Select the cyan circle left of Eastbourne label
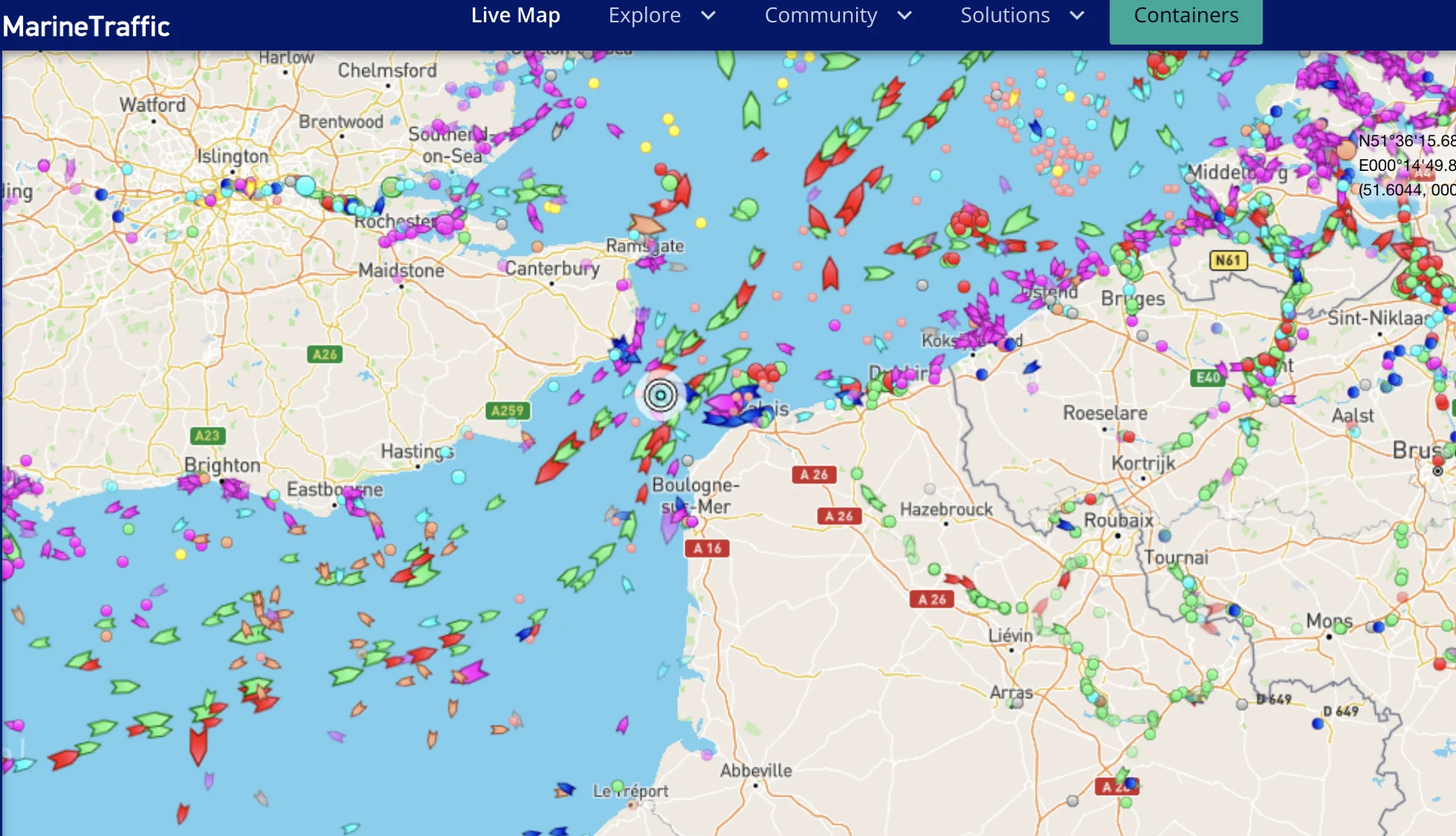The height and width of the screenshot is (836, 1456). click(274, 494)
